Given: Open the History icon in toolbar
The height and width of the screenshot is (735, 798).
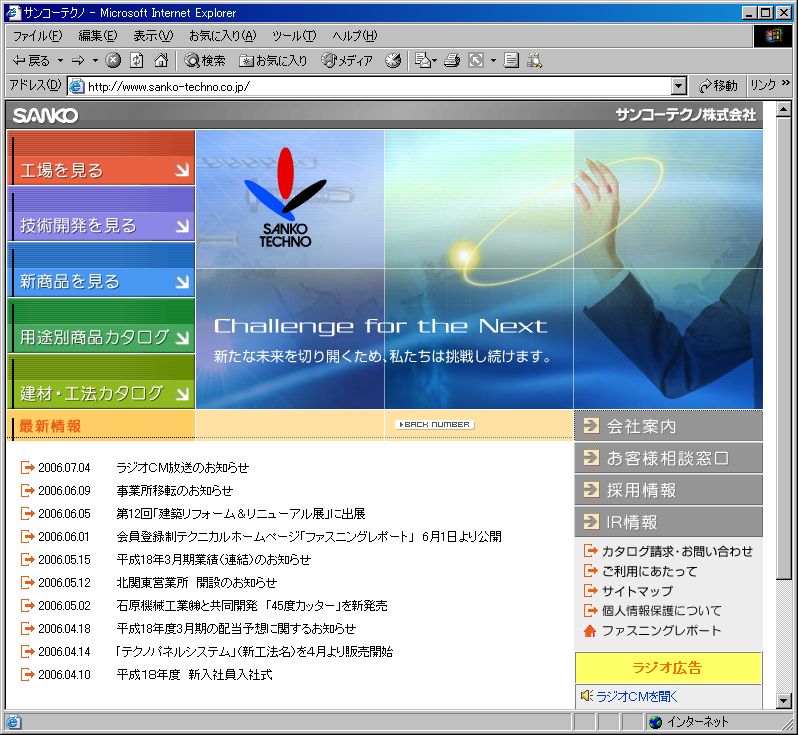Looking at the screenshot, I should (x=393, y=61).
